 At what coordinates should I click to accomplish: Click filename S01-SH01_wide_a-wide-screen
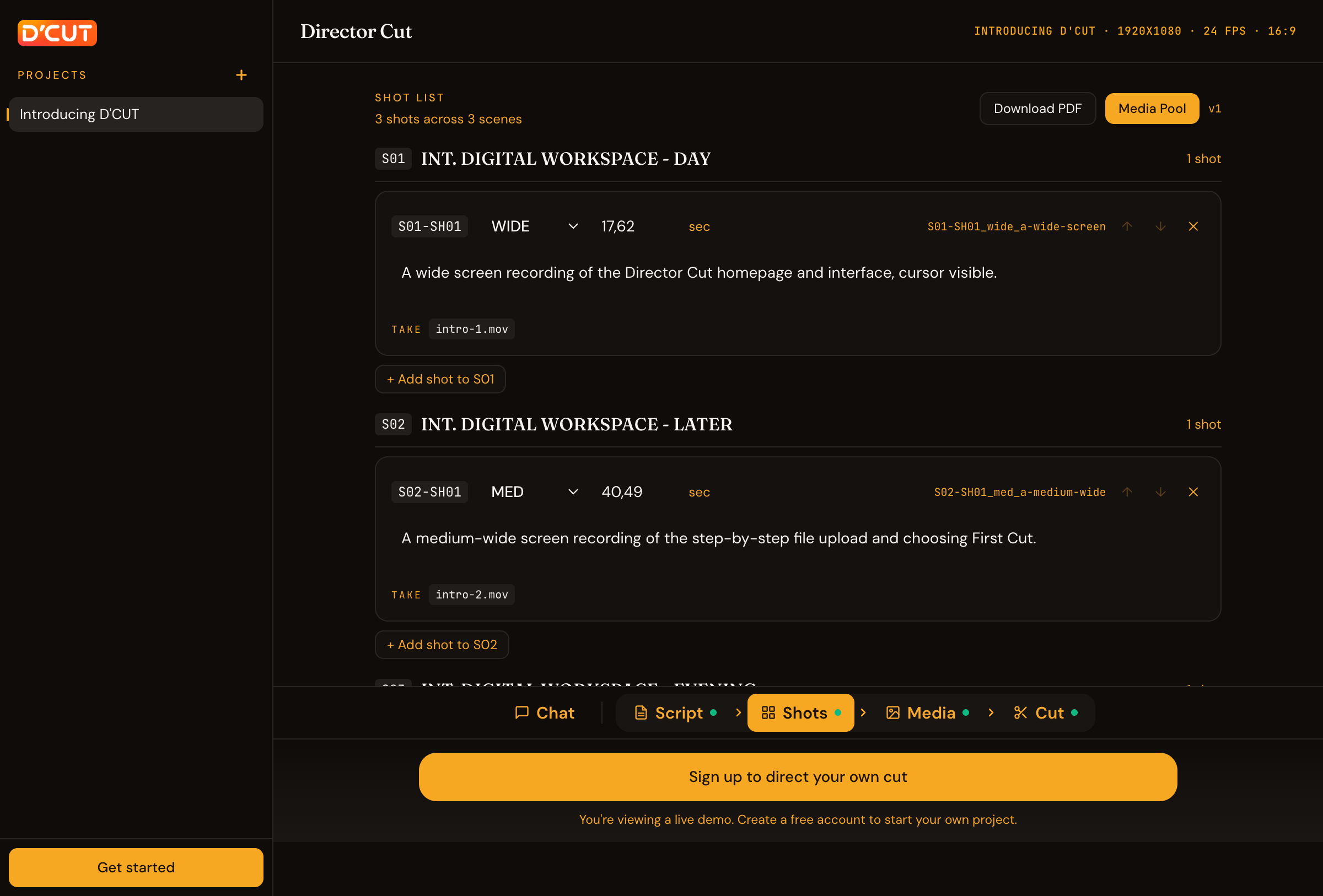tap(1016, 227)
